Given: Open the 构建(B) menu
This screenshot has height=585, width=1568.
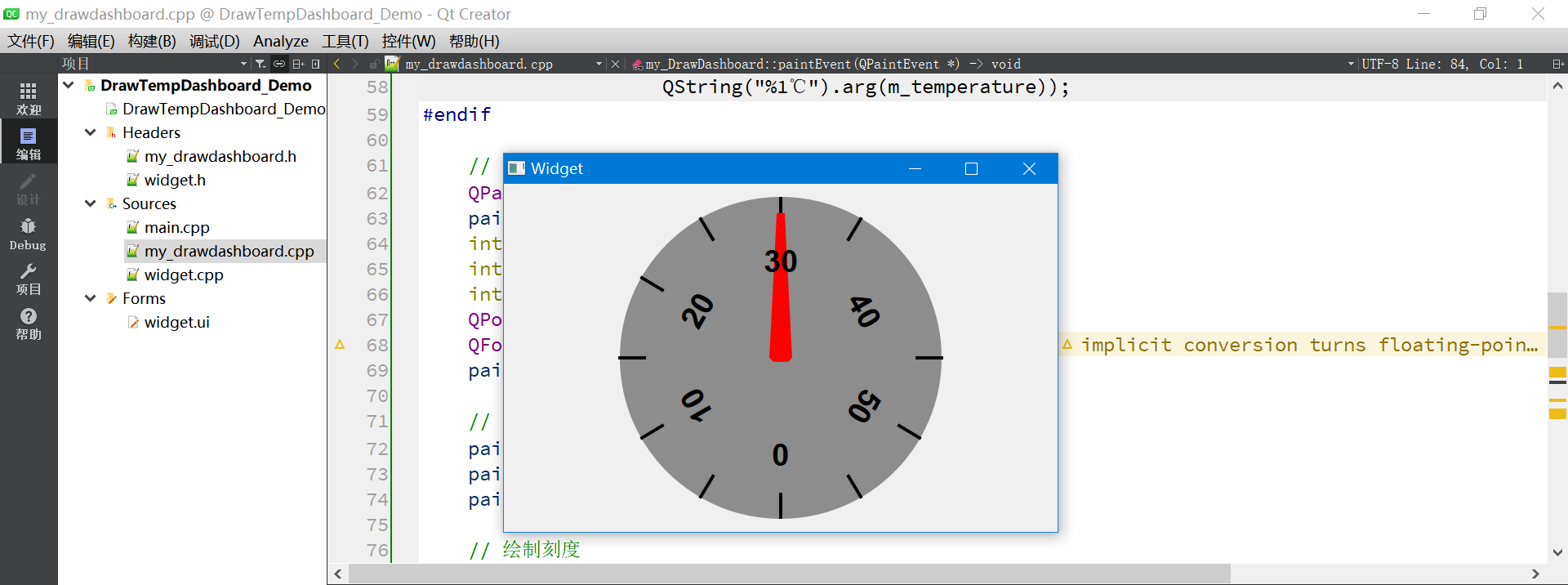Looking at the screenshot, I should 152,41.
